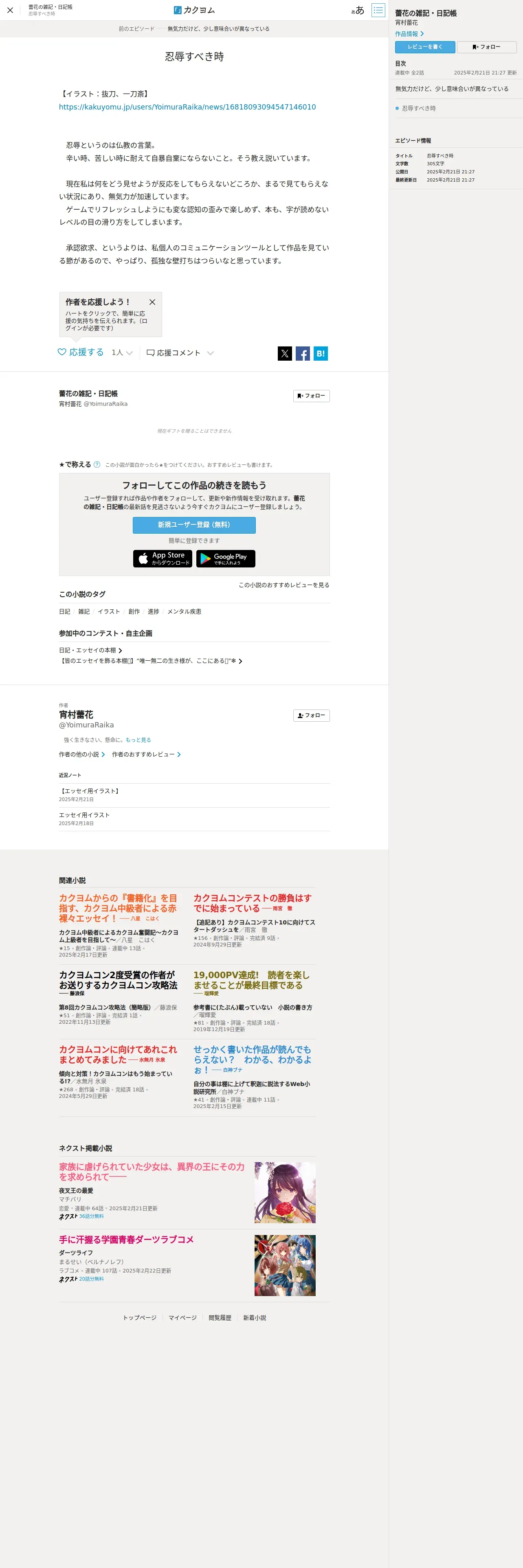Open 手に汗握る学園青春ダーツラブコメ title
This screenshot has height=1568, width=523.
(126, 1240)
